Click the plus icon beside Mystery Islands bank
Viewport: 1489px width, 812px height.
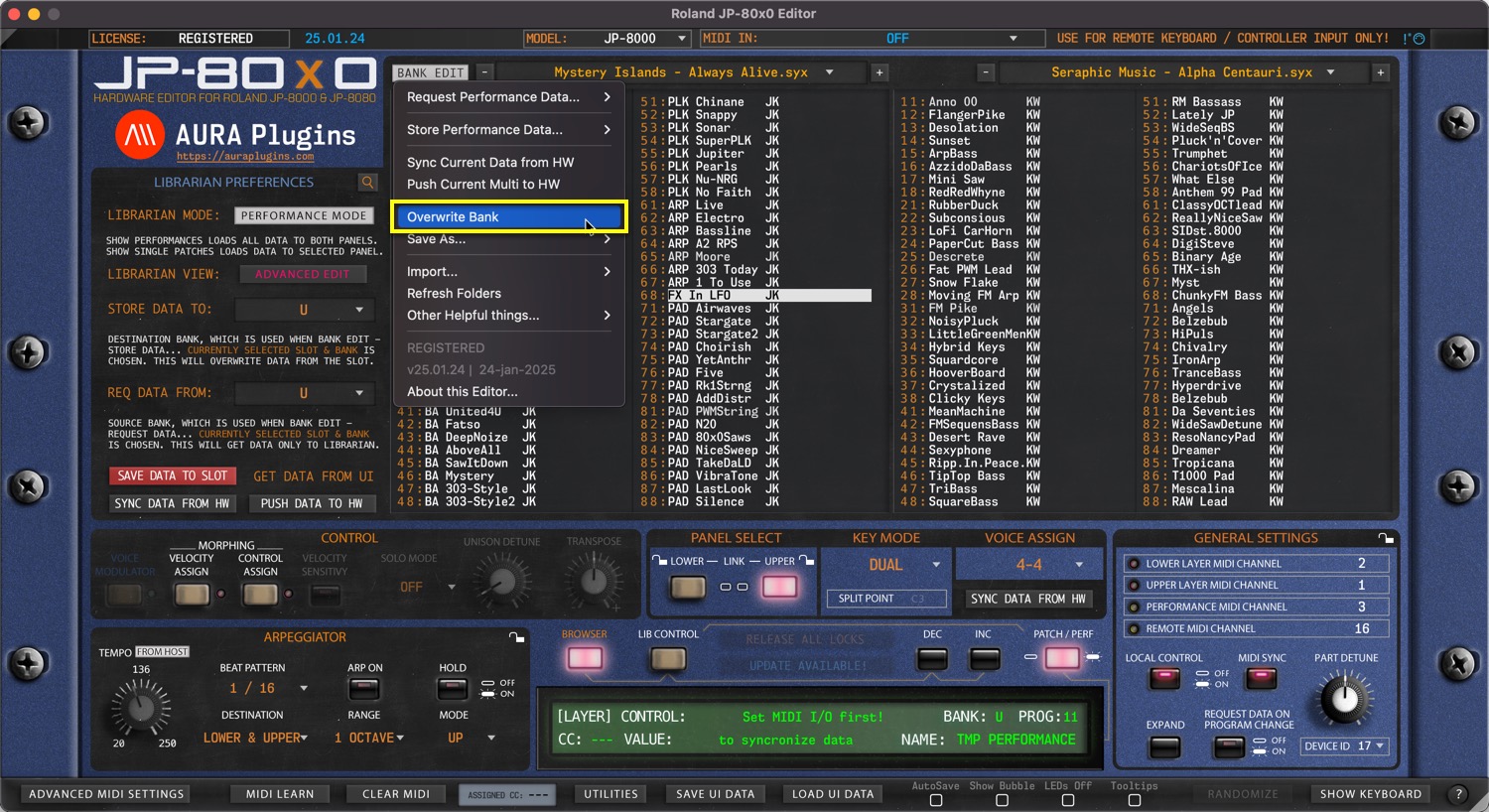pyautogui.click(x=880, y=72)
